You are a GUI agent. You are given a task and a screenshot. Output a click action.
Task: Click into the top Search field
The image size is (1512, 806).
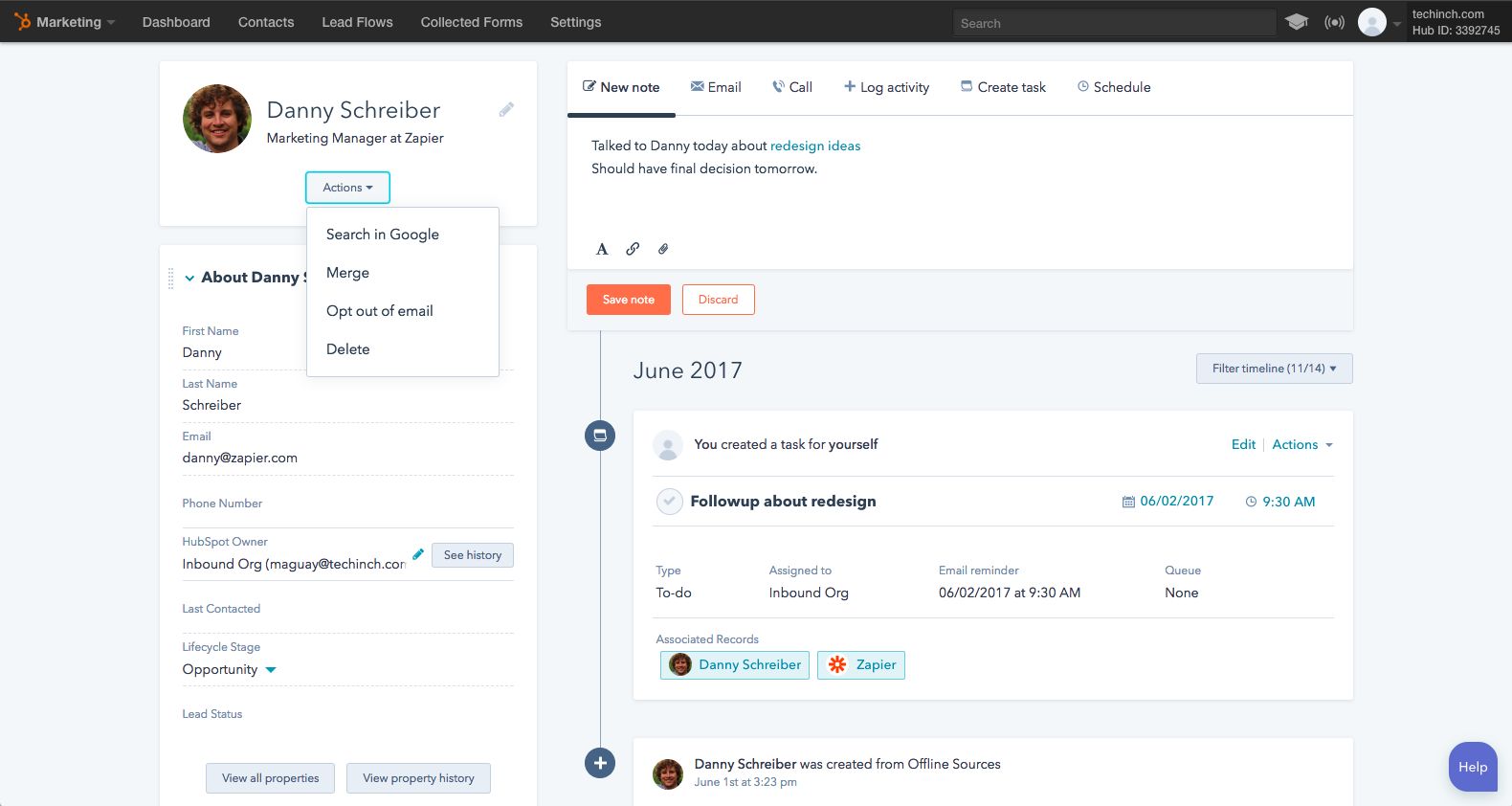click(x=1114, y=23)
